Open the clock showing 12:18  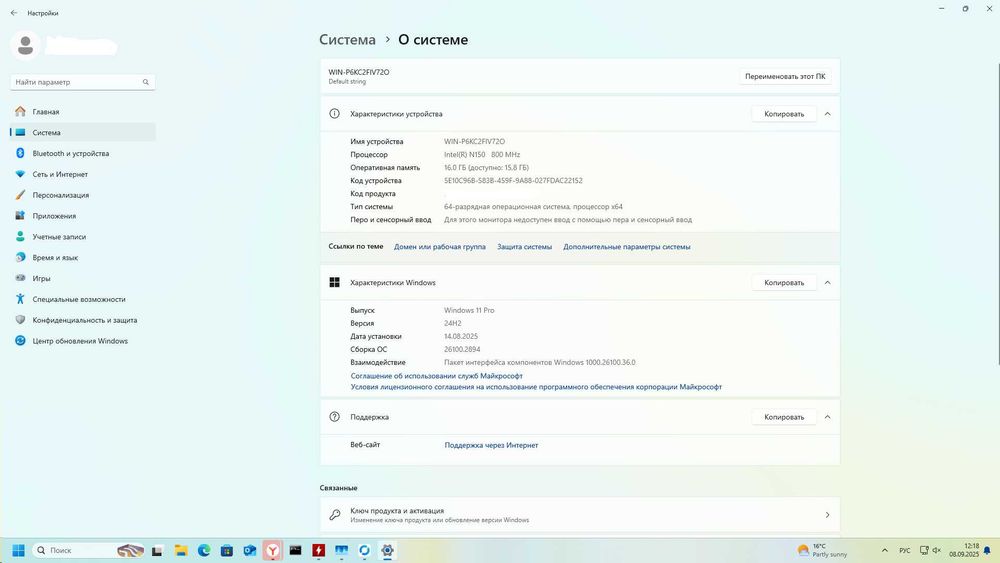tap(964, 550)
